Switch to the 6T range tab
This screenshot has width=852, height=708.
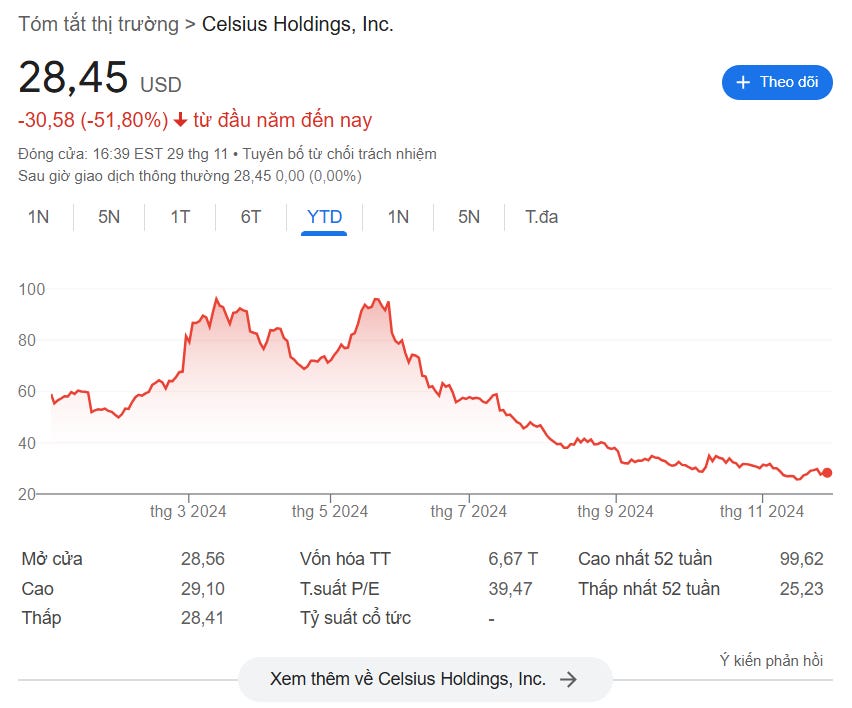(251, 216)
